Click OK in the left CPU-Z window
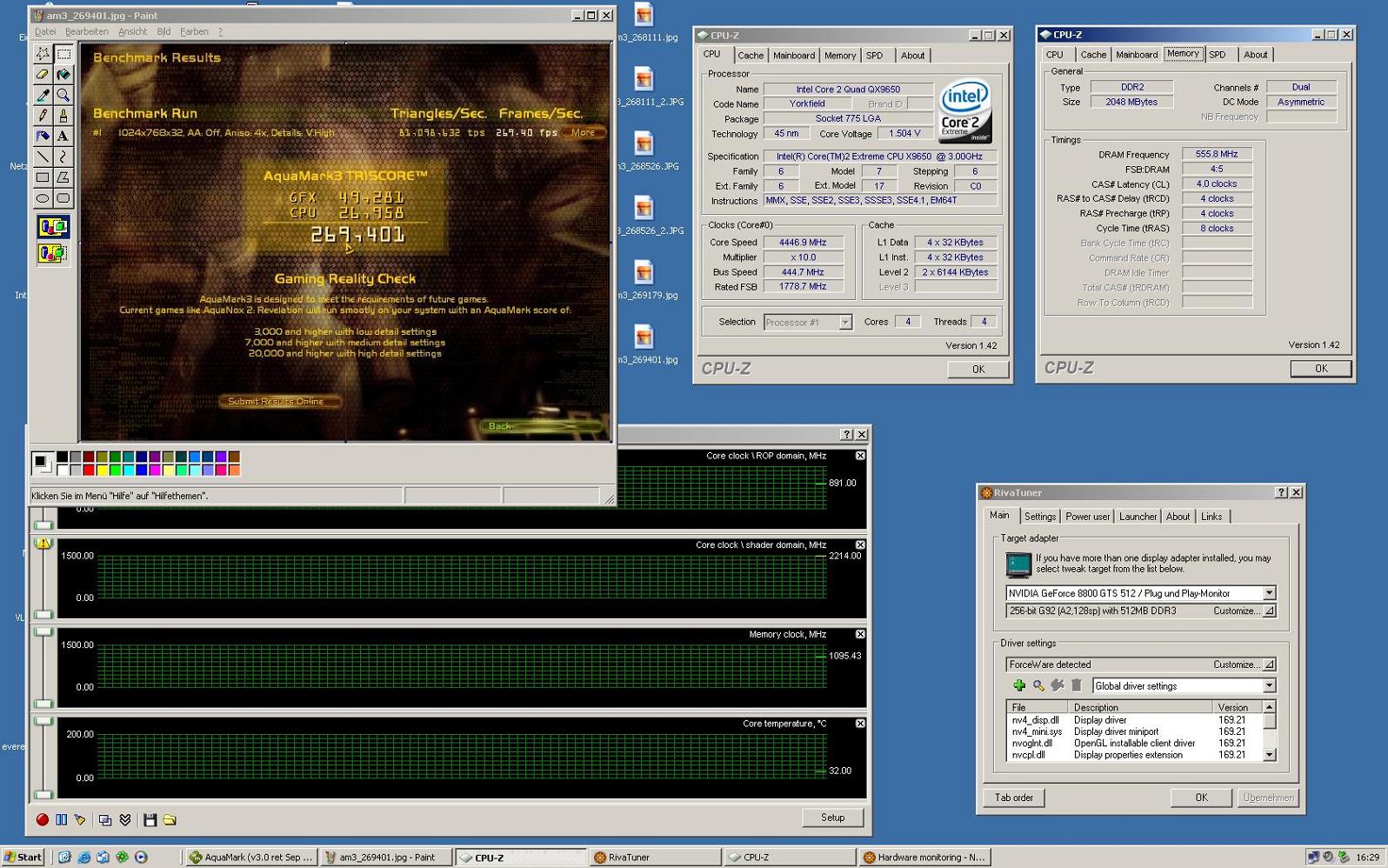The height and width of the screenshot is (868, 1388). click(x=978, y=370)
